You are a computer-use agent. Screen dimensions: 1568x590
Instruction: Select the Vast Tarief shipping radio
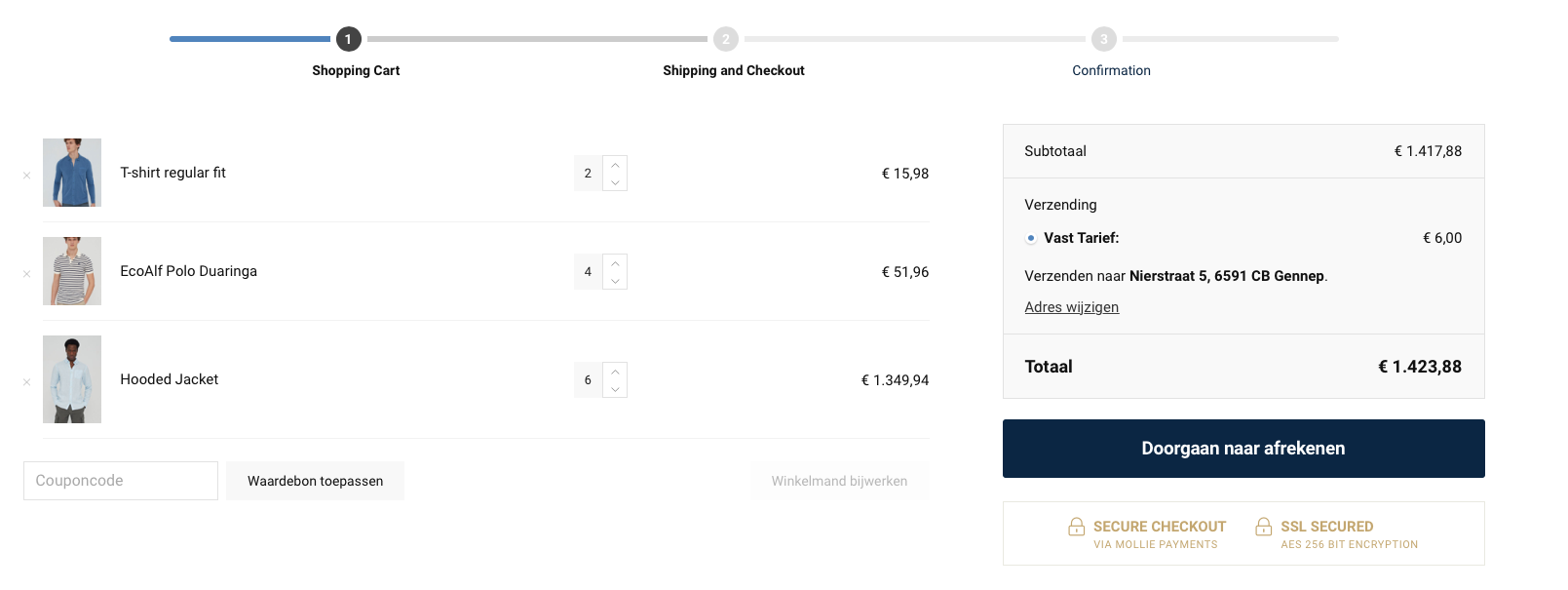(1031, 238)
